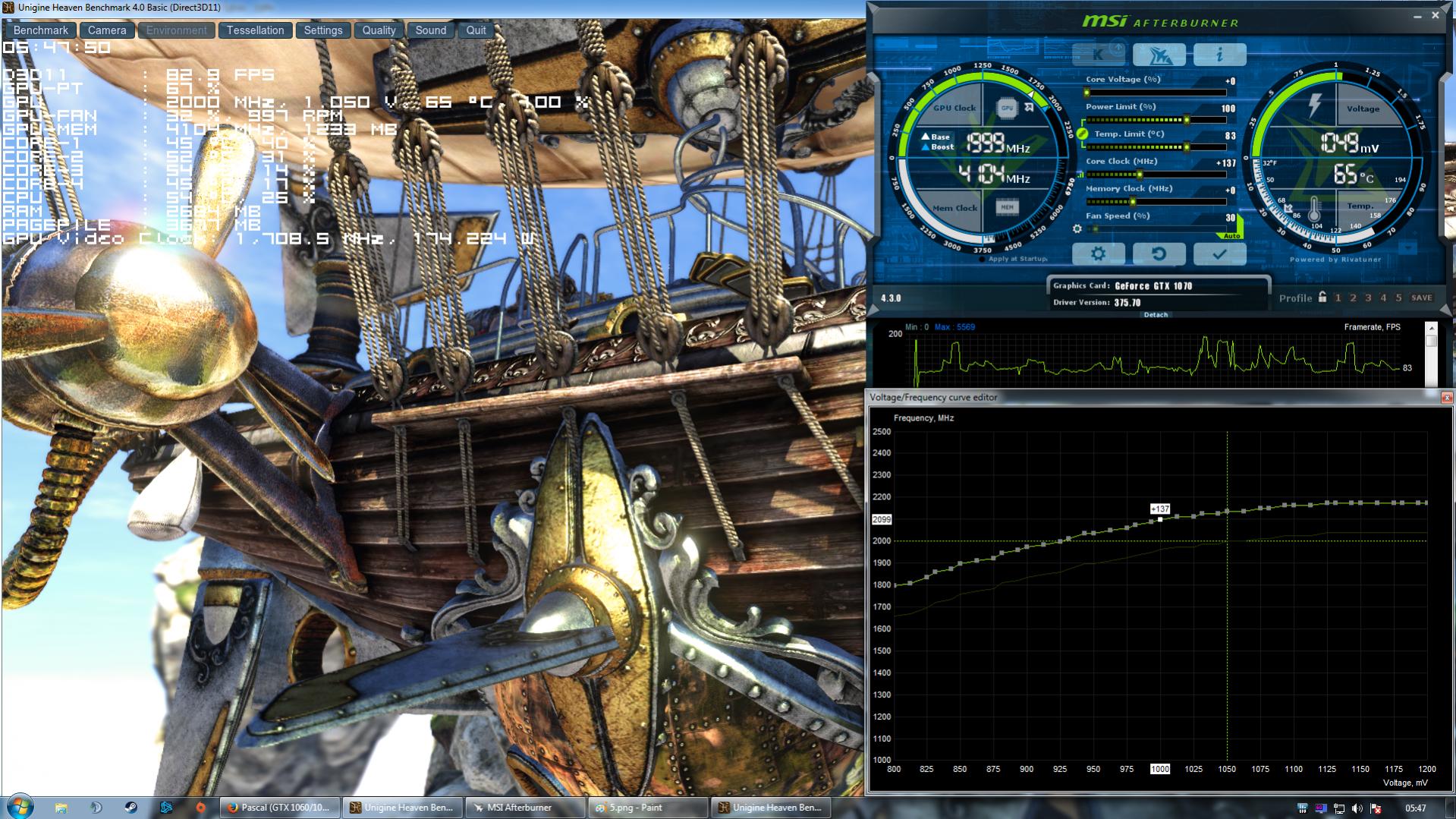The image size is (1456, 819).
Task: Click the taskbar clock showing 05:47
Action: point(1415,808)
